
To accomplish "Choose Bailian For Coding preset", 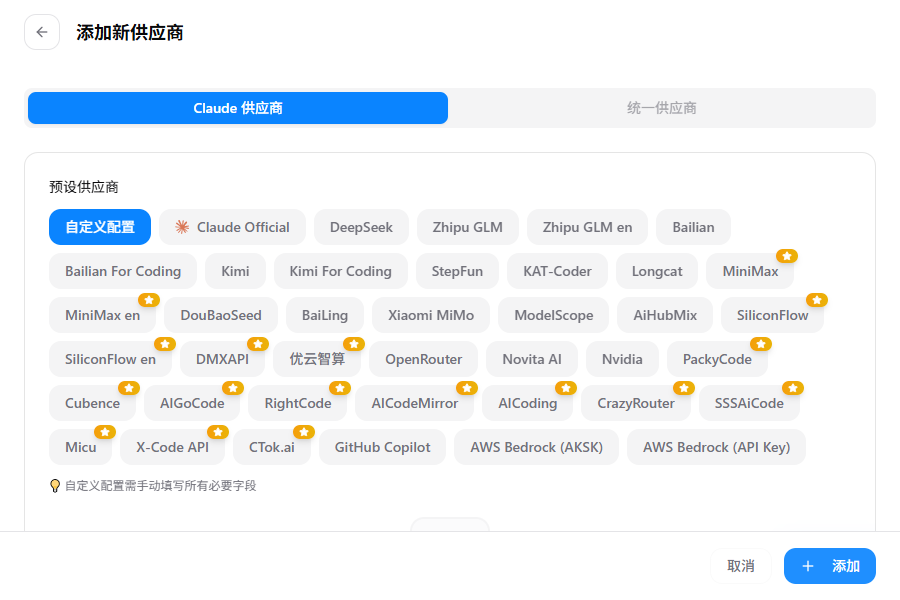I will pyautogui.click(x=123, y=271).
